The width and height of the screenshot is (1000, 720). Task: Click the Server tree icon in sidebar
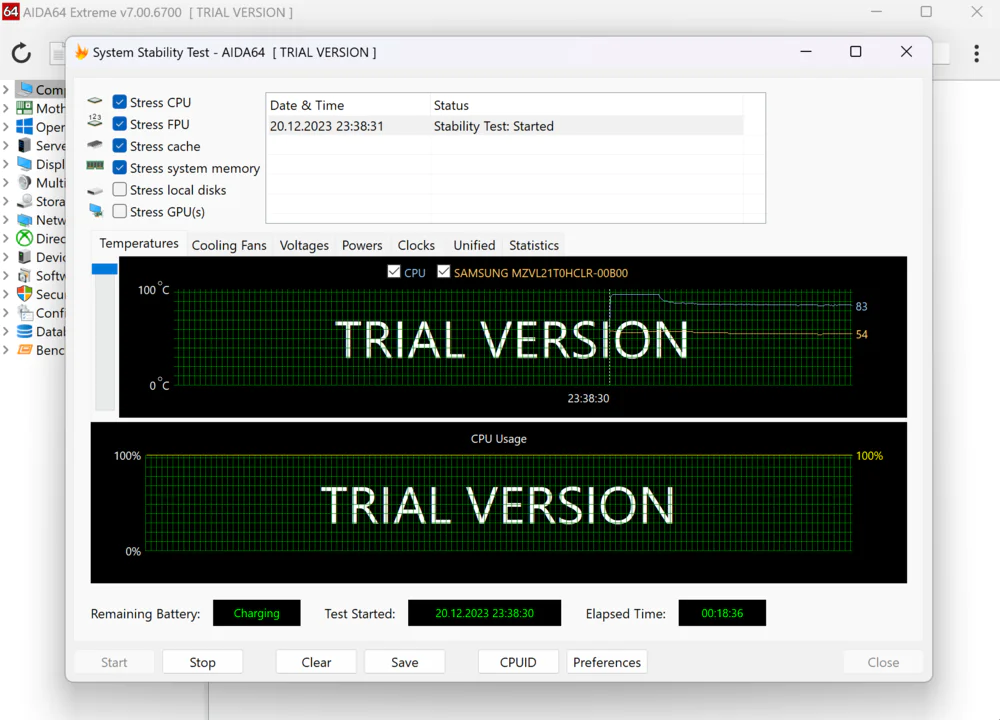(x=24, y=145)
